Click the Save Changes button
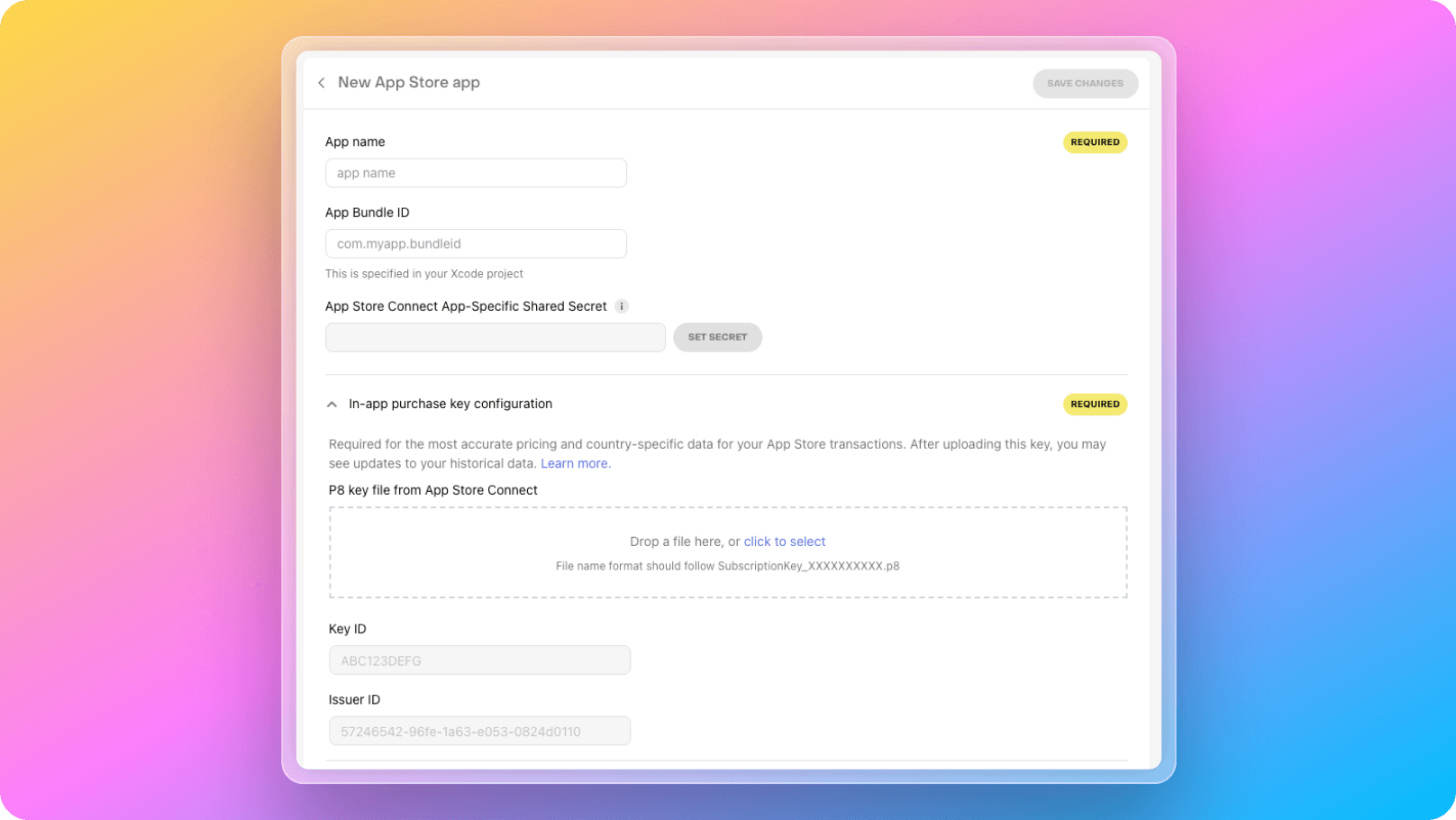1456x820 pixels. coord(1085,83)
